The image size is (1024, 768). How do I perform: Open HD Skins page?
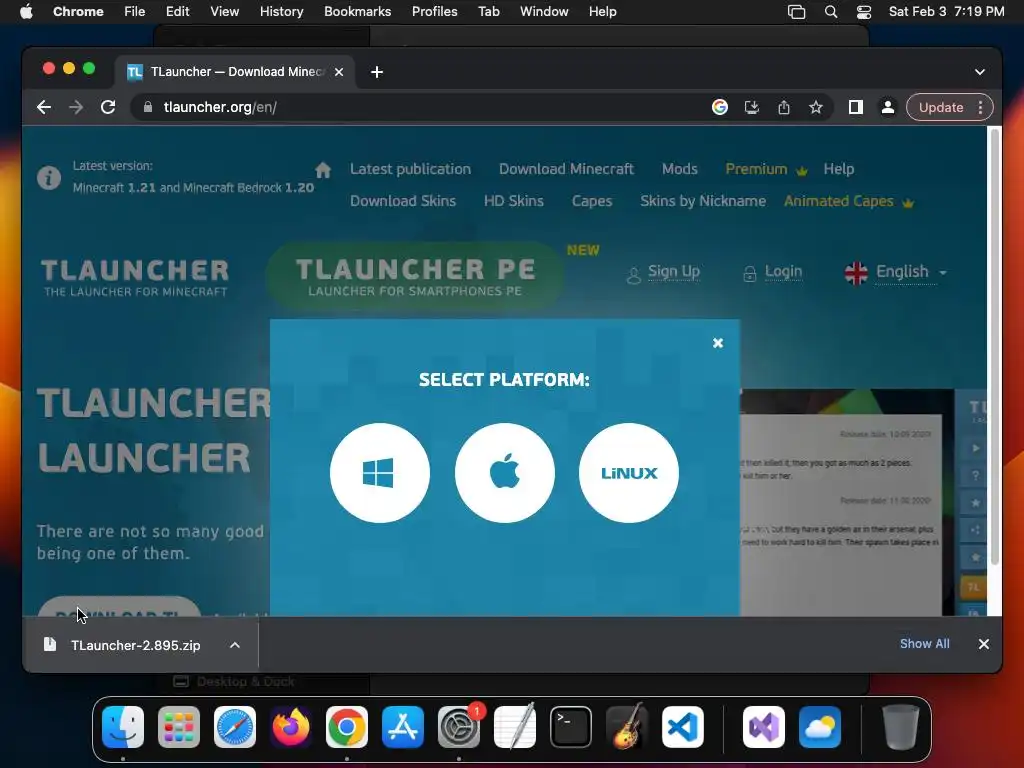[x=513, y=201]
